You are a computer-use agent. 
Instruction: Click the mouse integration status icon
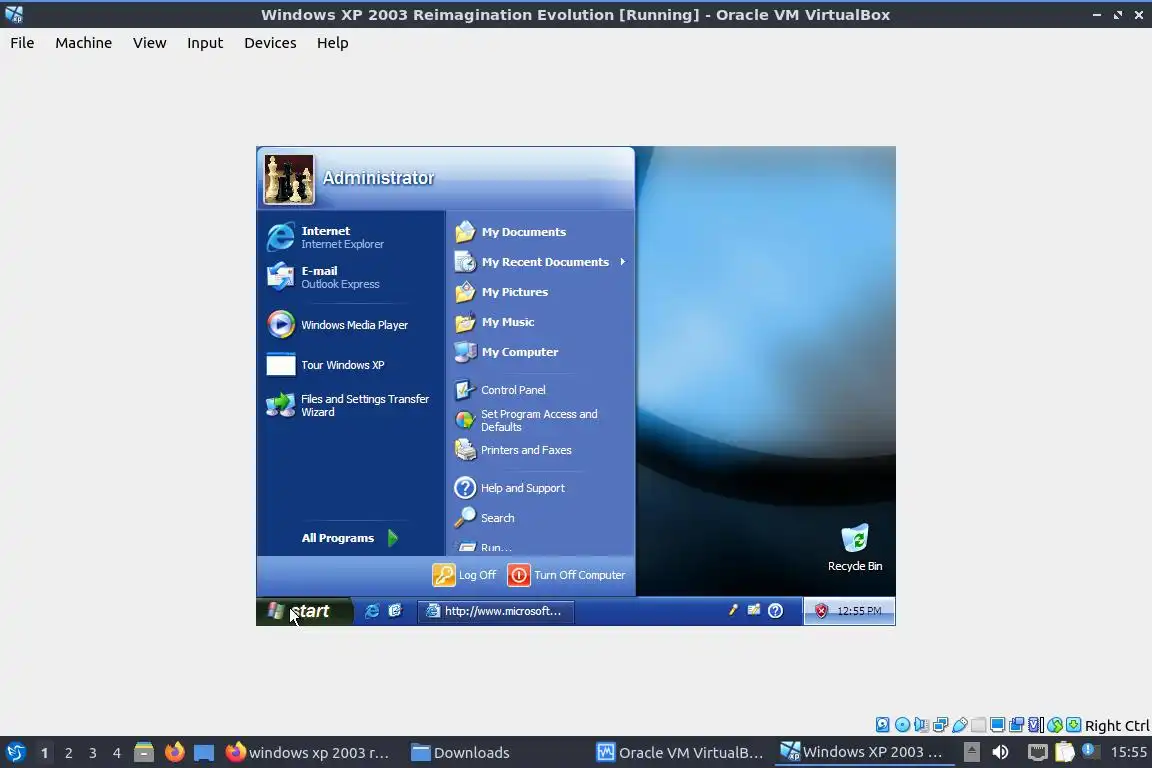(1055, 725)
